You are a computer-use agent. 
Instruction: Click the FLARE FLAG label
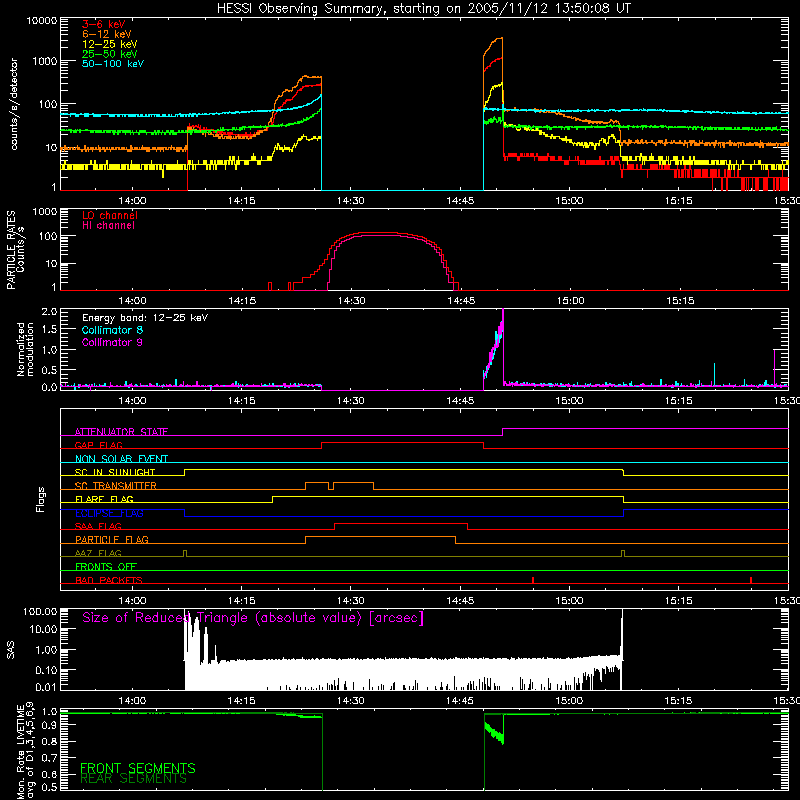(104, 499)
